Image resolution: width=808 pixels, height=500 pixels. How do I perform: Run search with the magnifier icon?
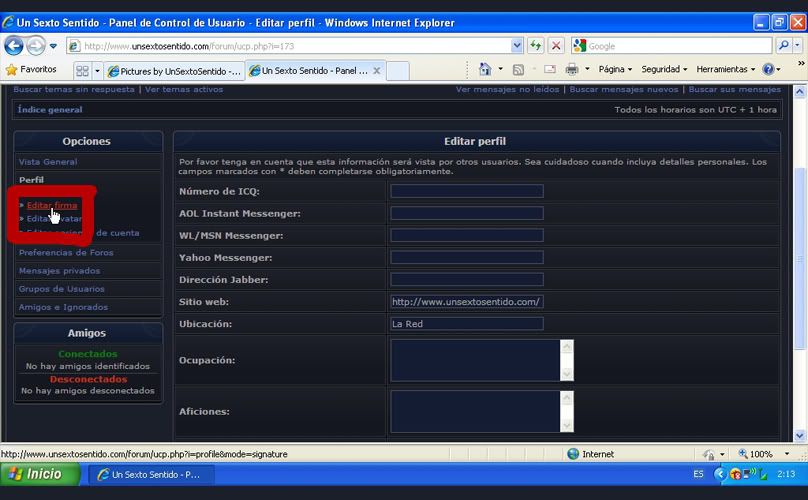[x=783, y=46]
